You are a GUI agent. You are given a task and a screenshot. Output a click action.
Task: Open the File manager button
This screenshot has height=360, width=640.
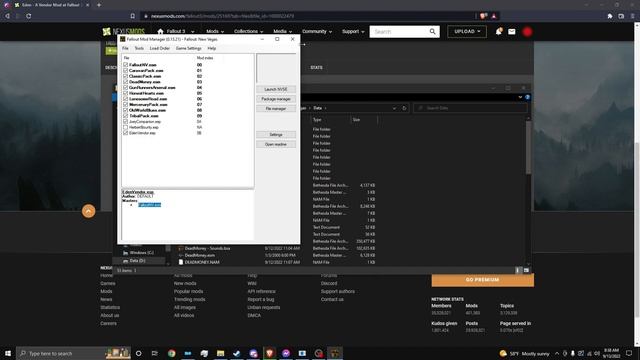coord(276,109)
